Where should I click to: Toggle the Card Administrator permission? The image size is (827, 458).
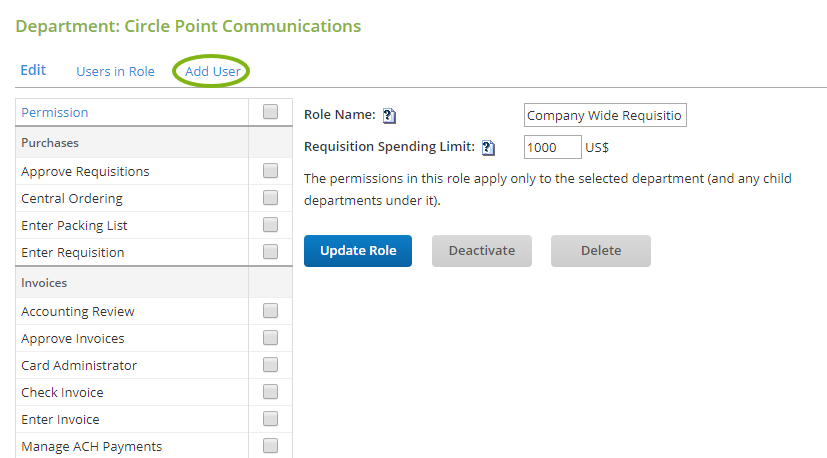(x=270, y=365)
